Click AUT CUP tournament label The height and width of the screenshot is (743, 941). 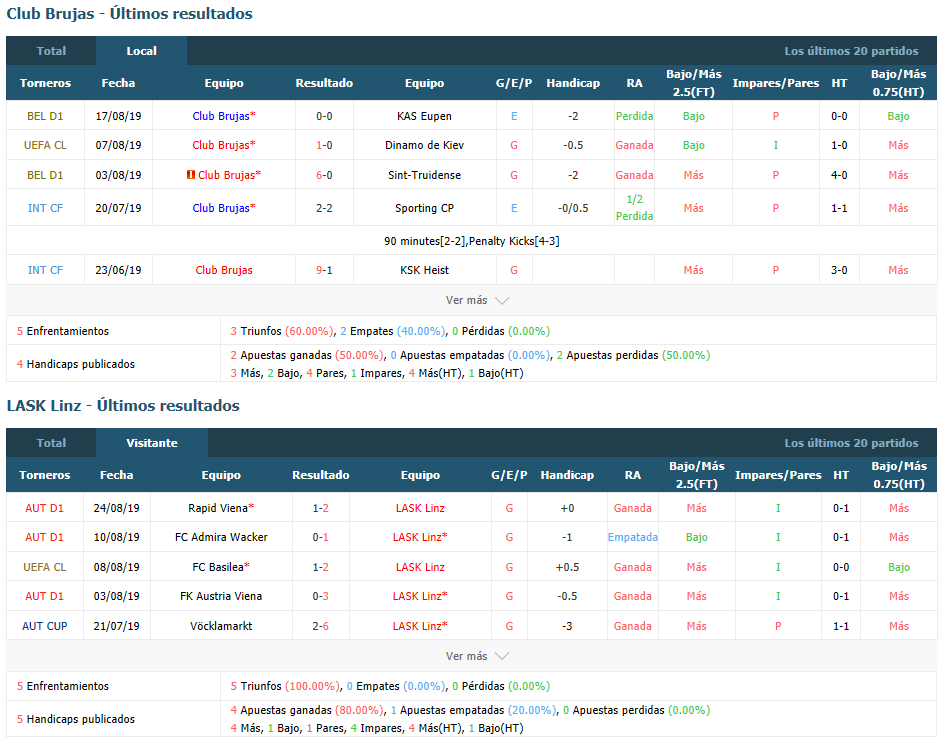(44, 626)
